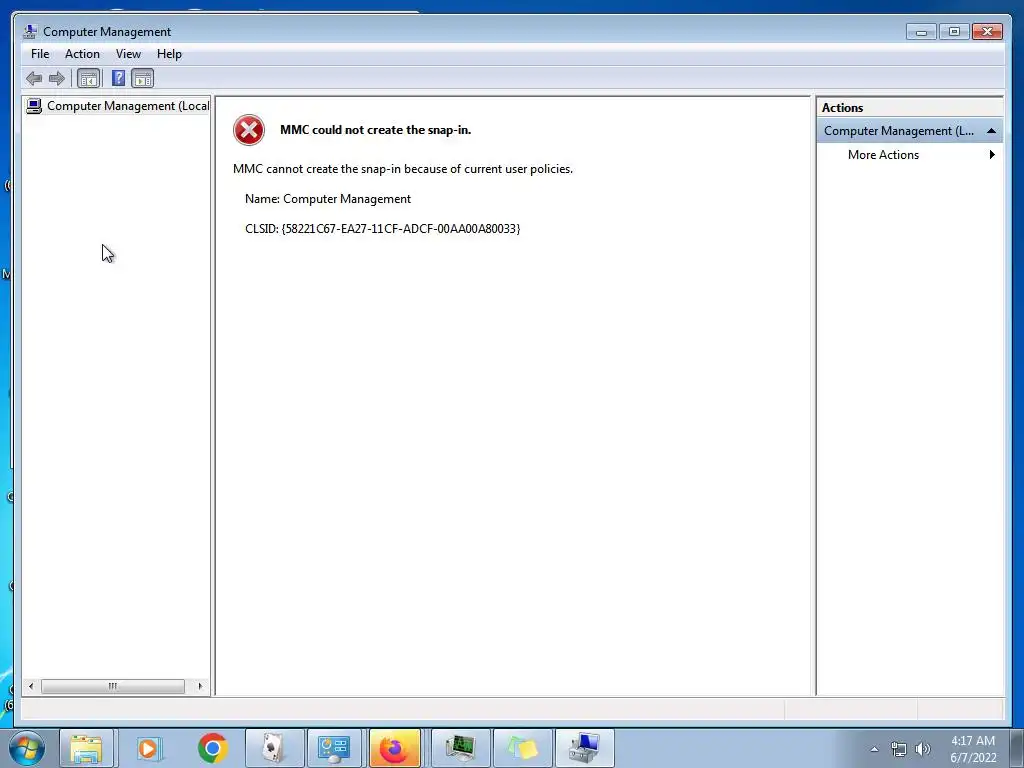The width and height of the screenshot is (1024, 768).
Task: Minimize the Computer Management window
Action: click(921, 31)
